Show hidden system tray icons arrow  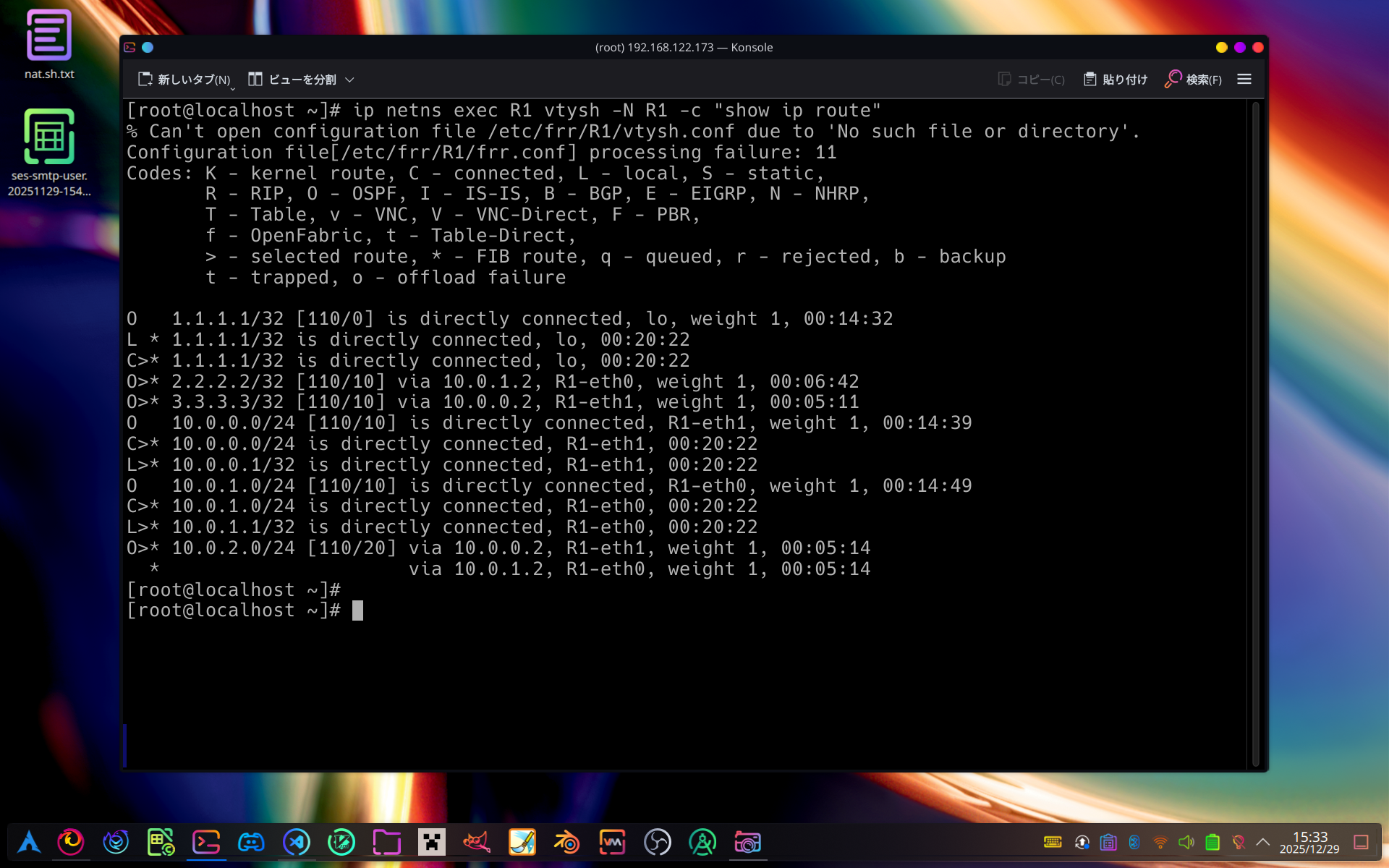[1263, 842]
